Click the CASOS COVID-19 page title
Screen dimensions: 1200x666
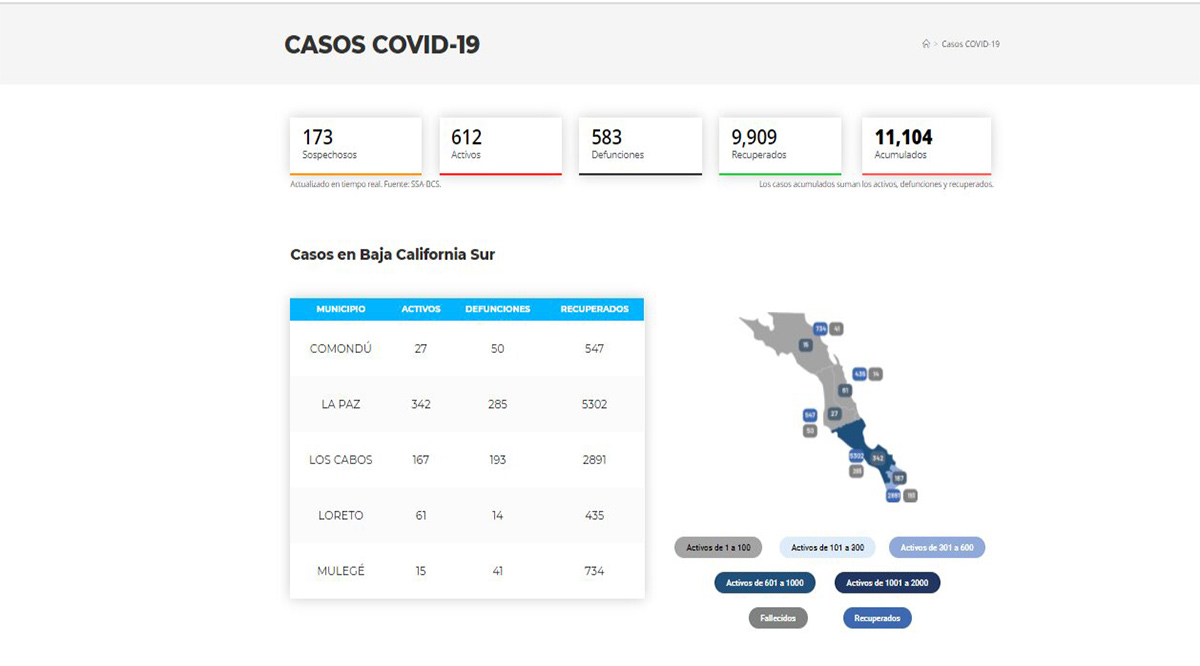tap(382, 45)
